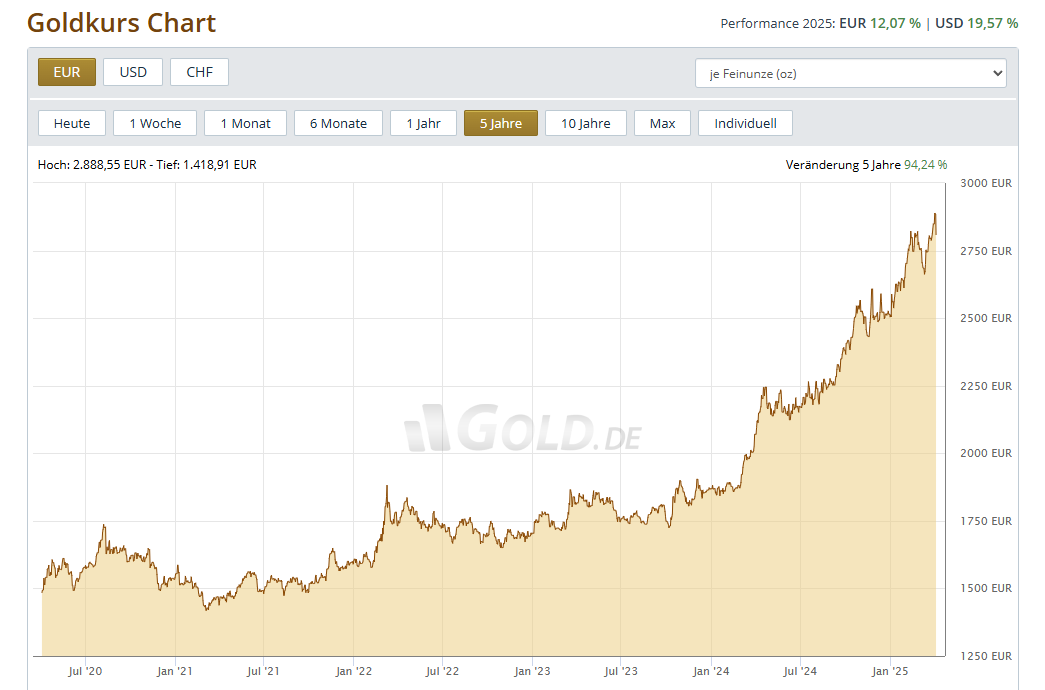Click the 3000 EUR axis label
Screen dimensions: 1045x690
coord(986,183)
